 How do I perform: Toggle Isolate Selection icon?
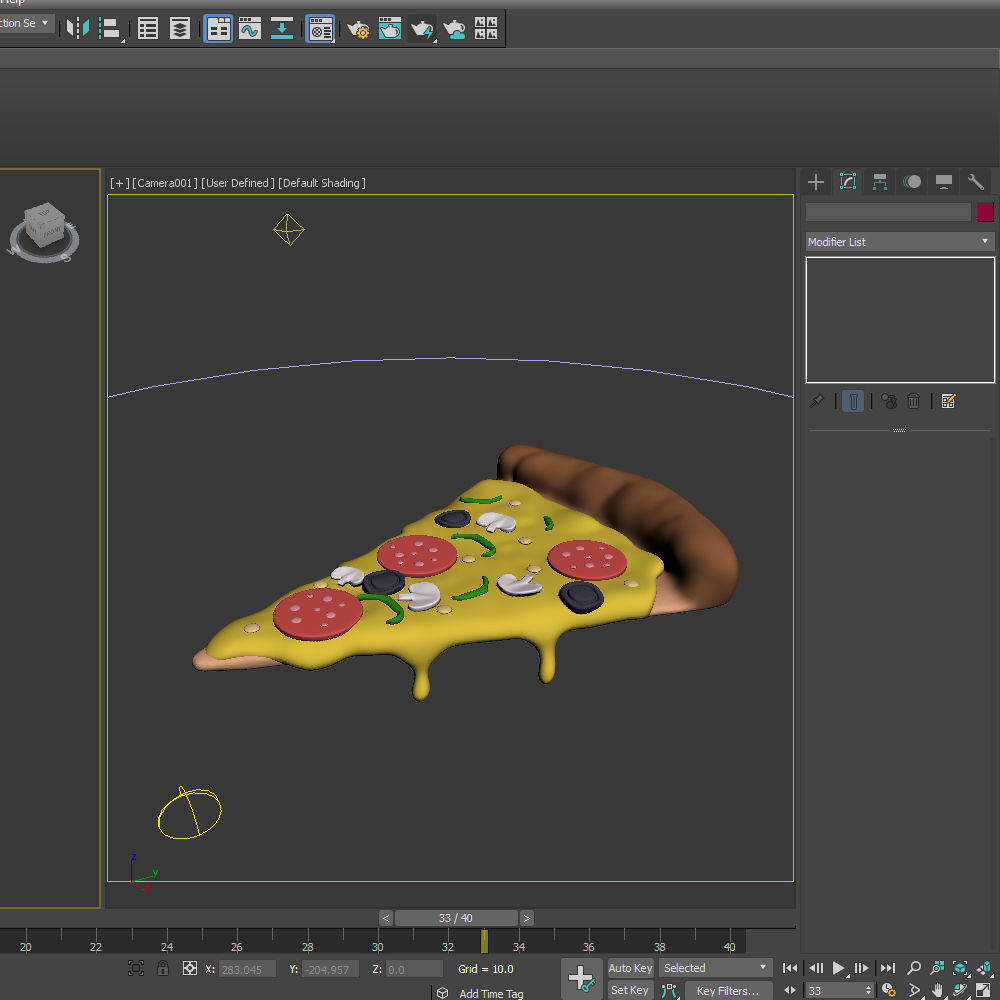click(136, 968)
